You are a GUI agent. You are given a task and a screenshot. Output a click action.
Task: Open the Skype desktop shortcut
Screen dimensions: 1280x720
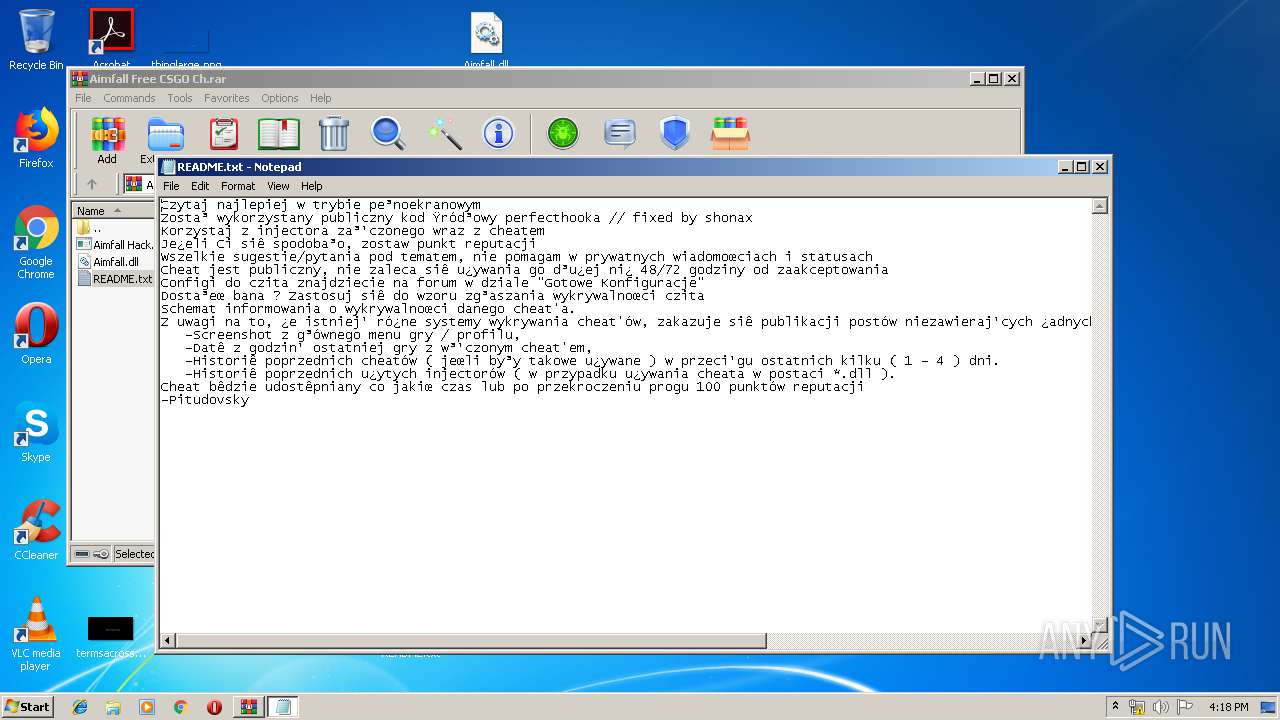[36, 432]
